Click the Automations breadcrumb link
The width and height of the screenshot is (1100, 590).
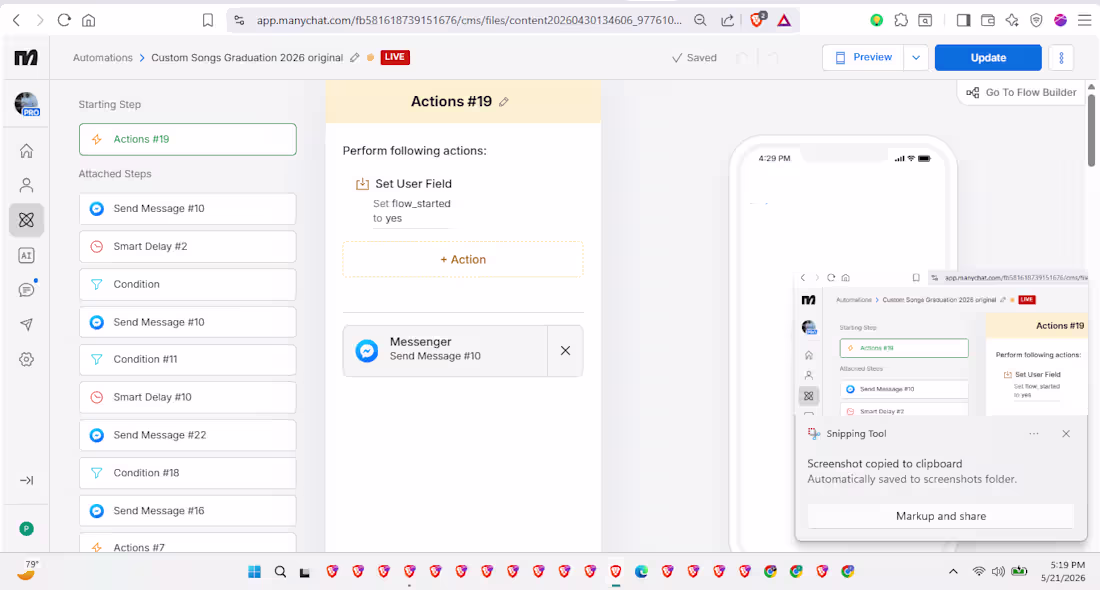point(102,58)
